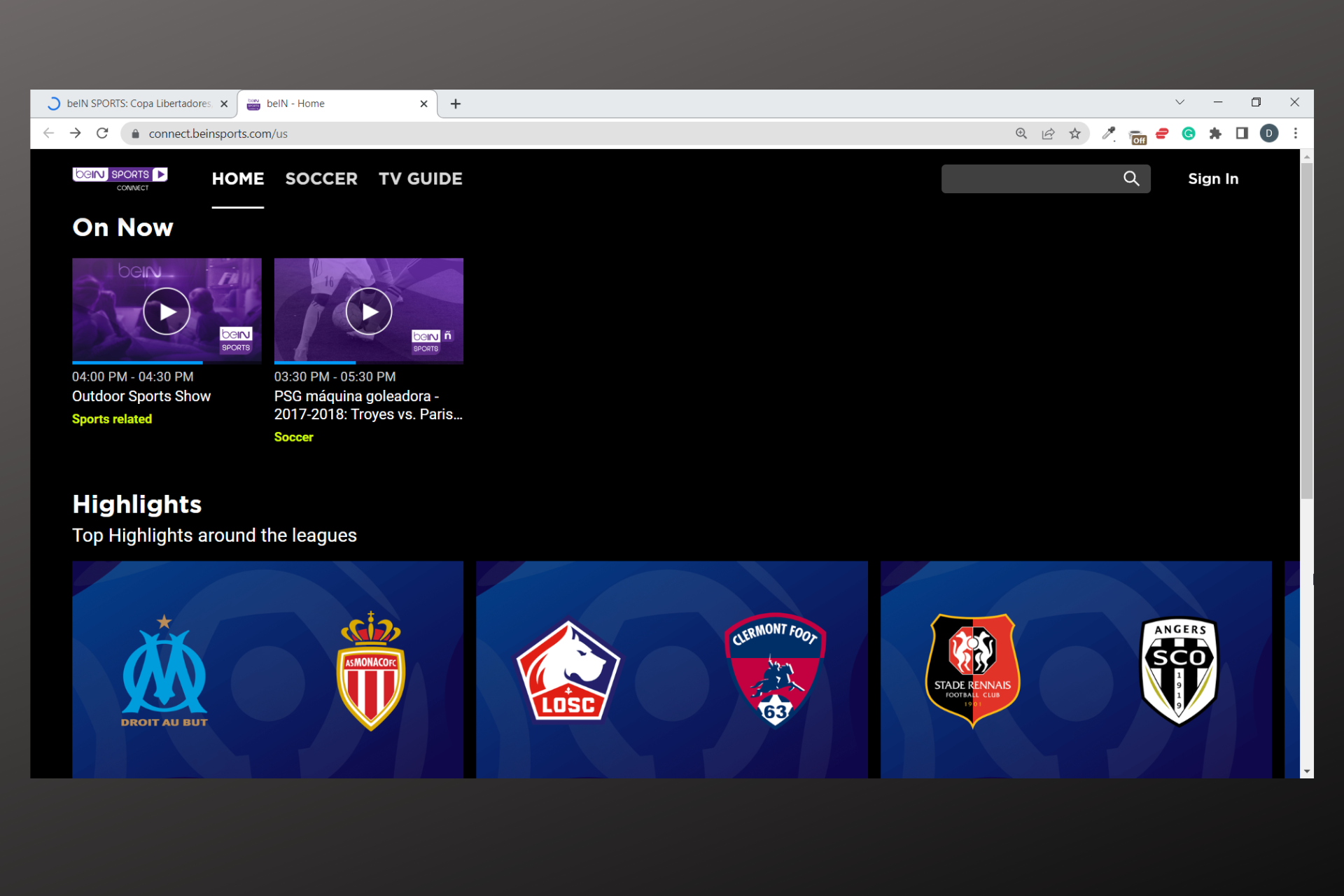This screenshot has height=896, width=1344.
Task: Open the user profile D avatar
Action: tap(1268, 133)
